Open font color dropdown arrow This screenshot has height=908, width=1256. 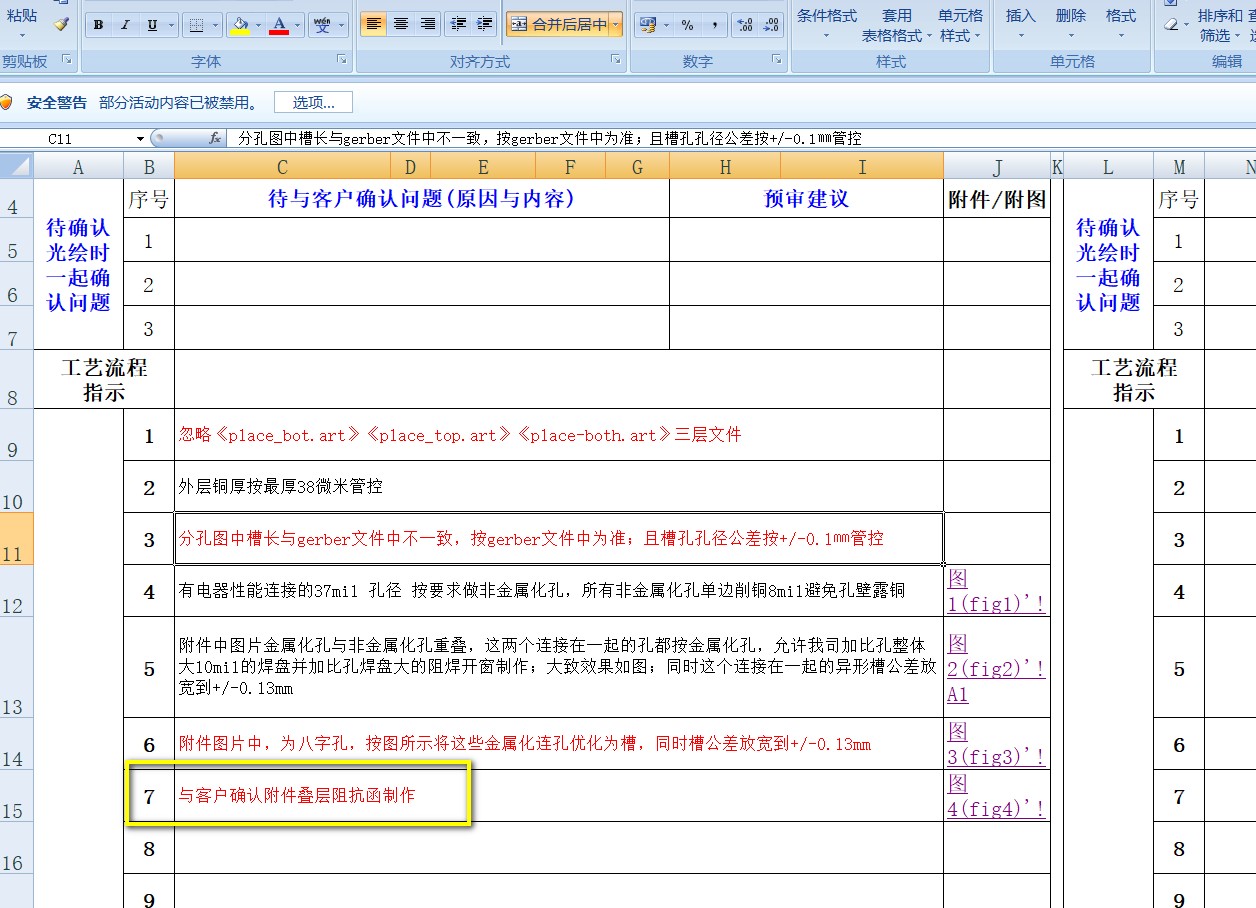[x=297, y=25]
